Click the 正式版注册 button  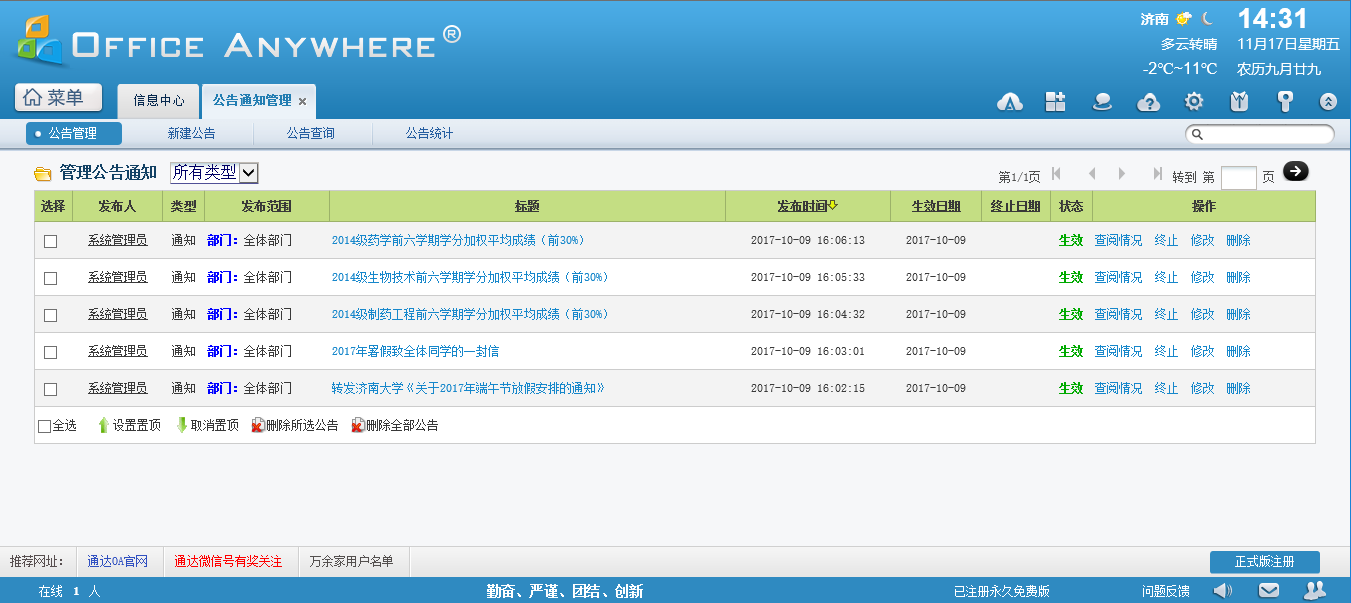pyautogui.click(x=1264, y=562)
